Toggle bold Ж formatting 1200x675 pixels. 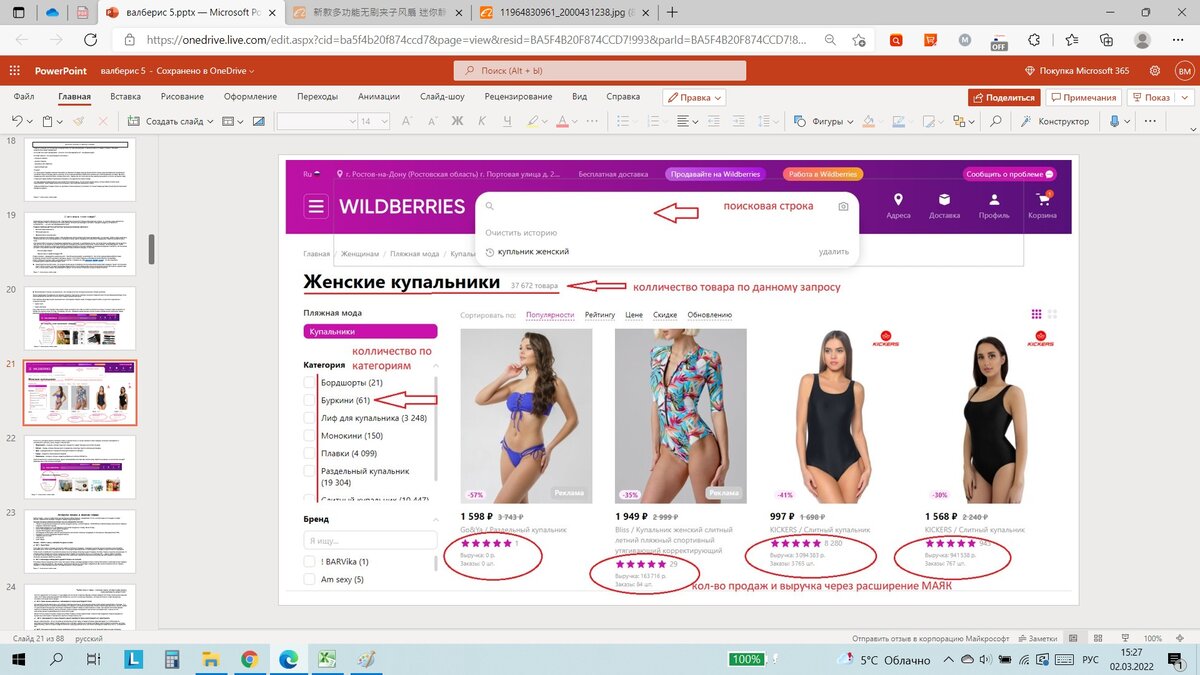pos(458,121)
